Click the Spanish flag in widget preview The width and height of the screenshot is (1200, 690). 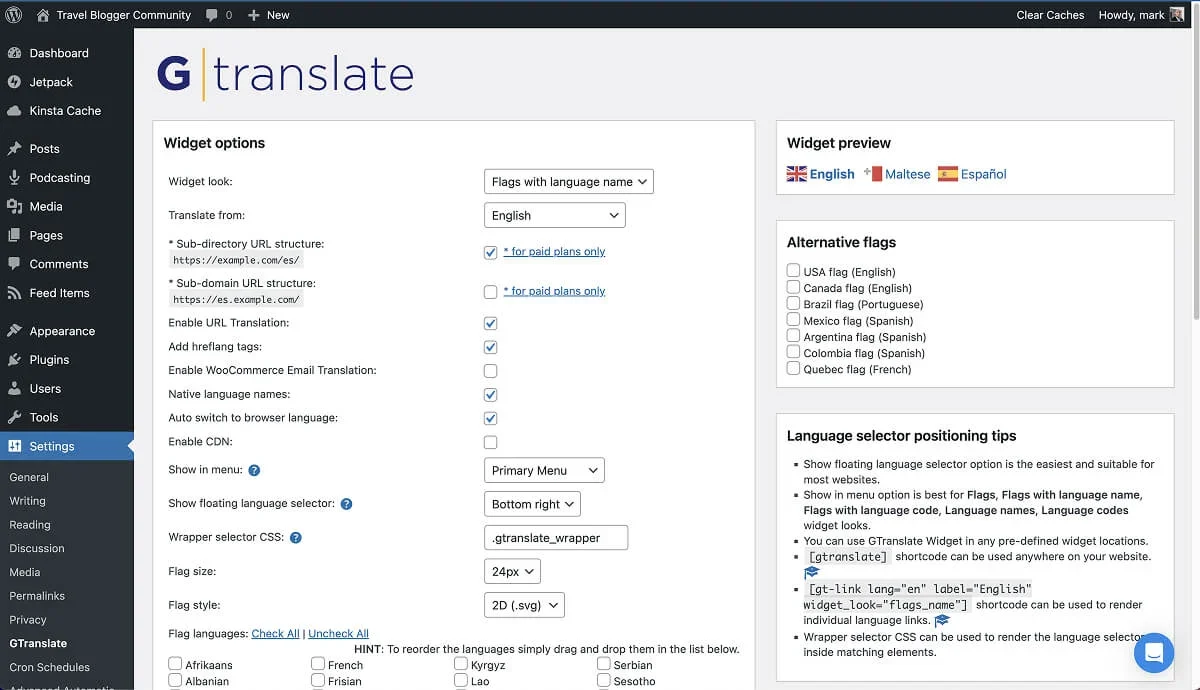(x=948, y=174)
